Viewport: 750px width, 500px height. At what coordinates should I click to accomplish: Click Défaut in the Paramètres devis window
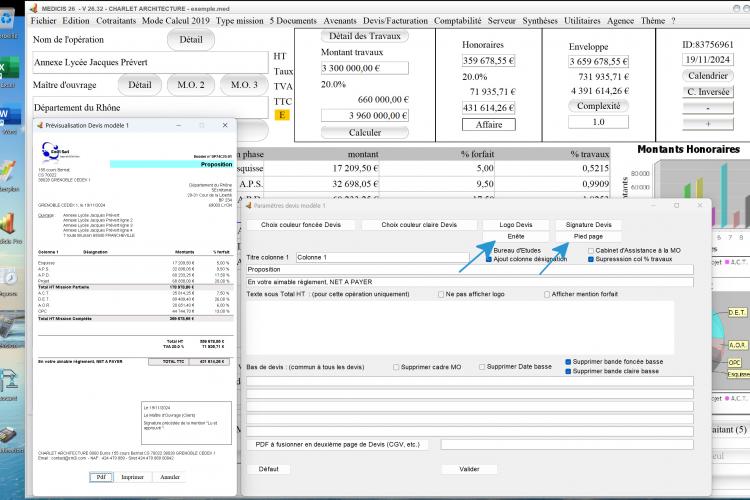coord(268,469)
